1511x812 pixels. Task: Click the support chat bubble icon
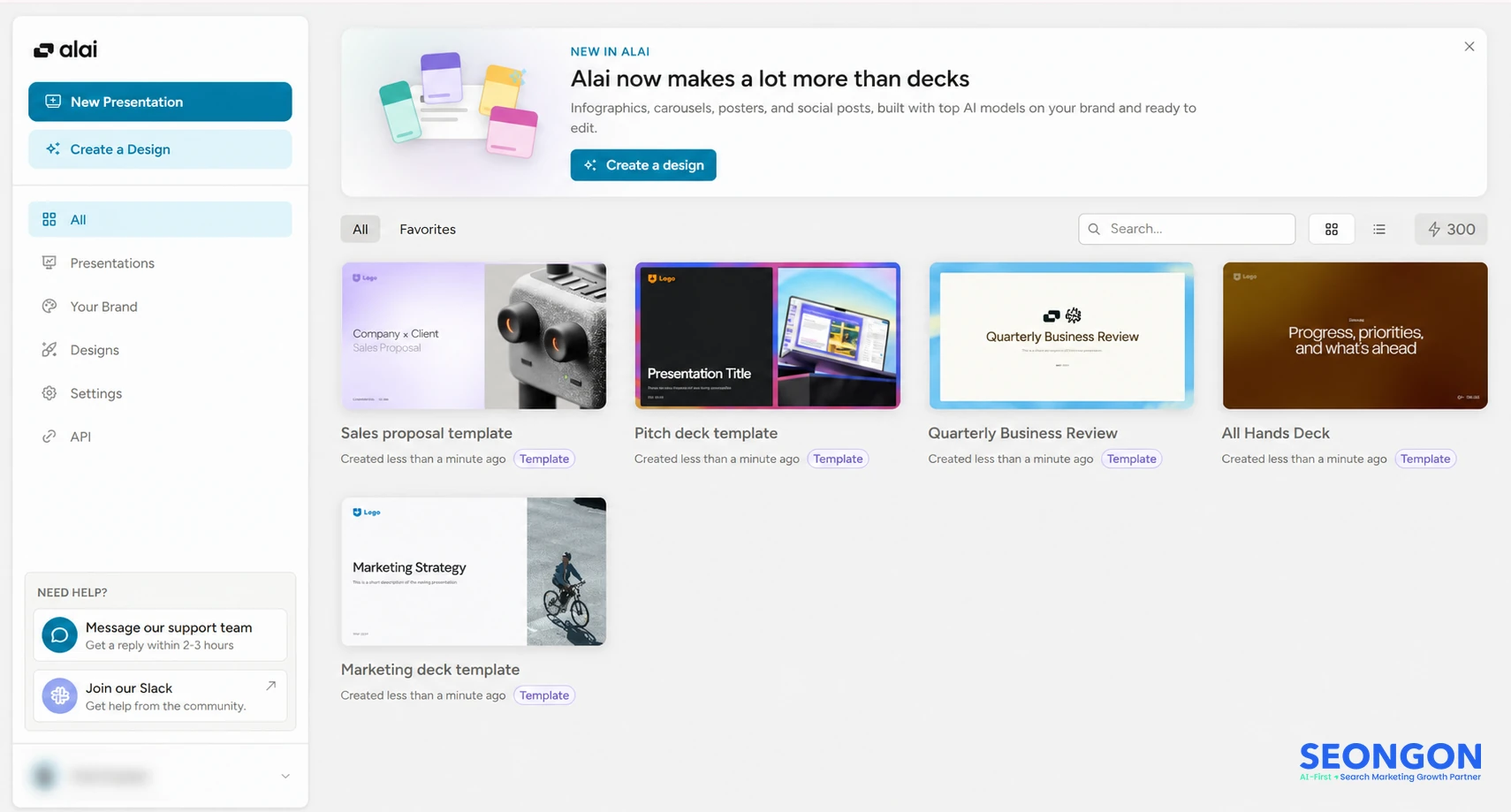coord(59,634)
